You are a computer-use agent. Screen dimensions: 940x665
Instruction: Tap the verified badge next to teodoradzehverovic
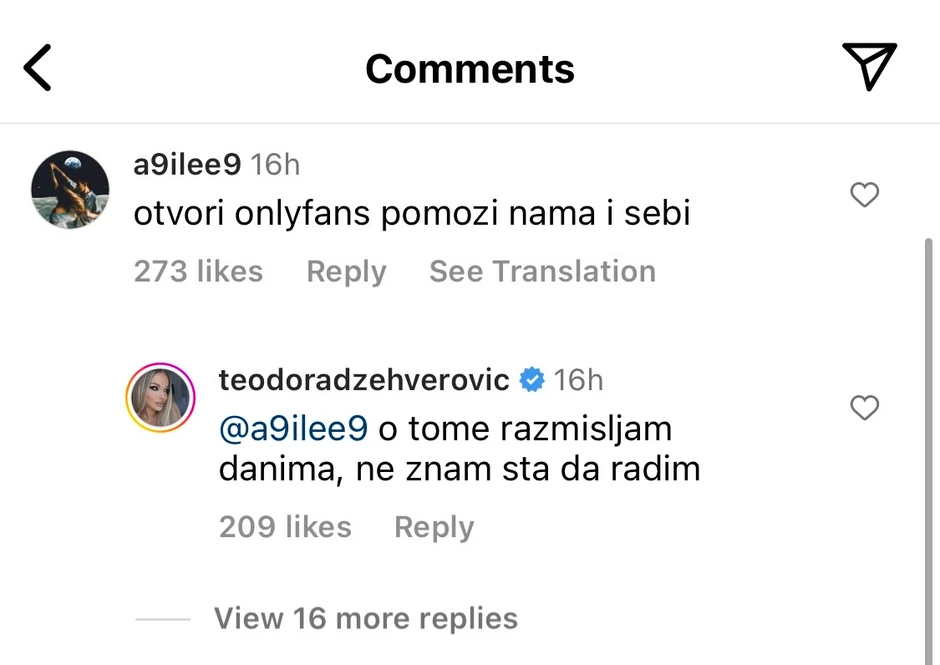pyautogui.click(x=532, y=380)
